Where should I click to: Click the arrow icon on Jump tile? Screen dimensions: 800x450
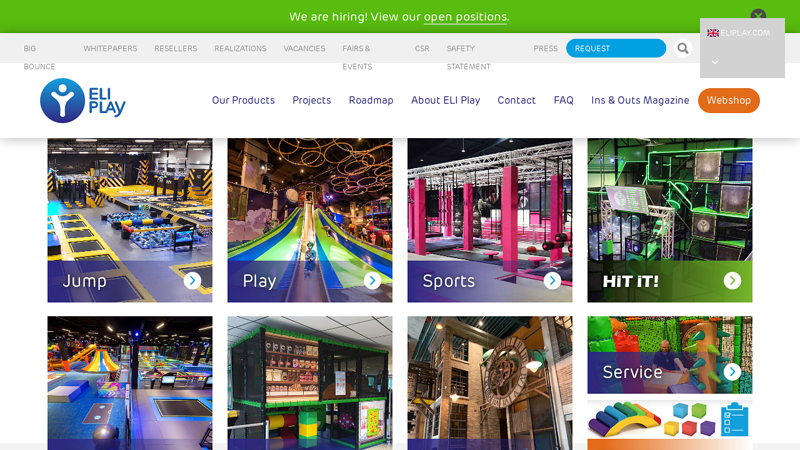(192, 280)
